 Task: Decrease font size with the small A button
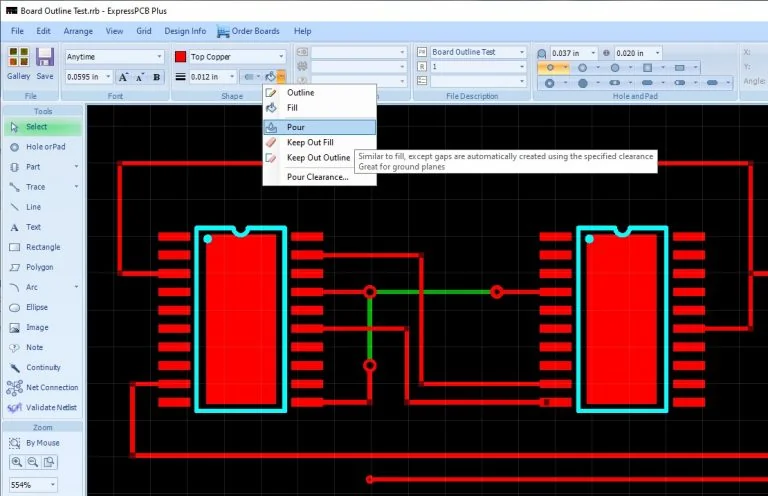140,77
